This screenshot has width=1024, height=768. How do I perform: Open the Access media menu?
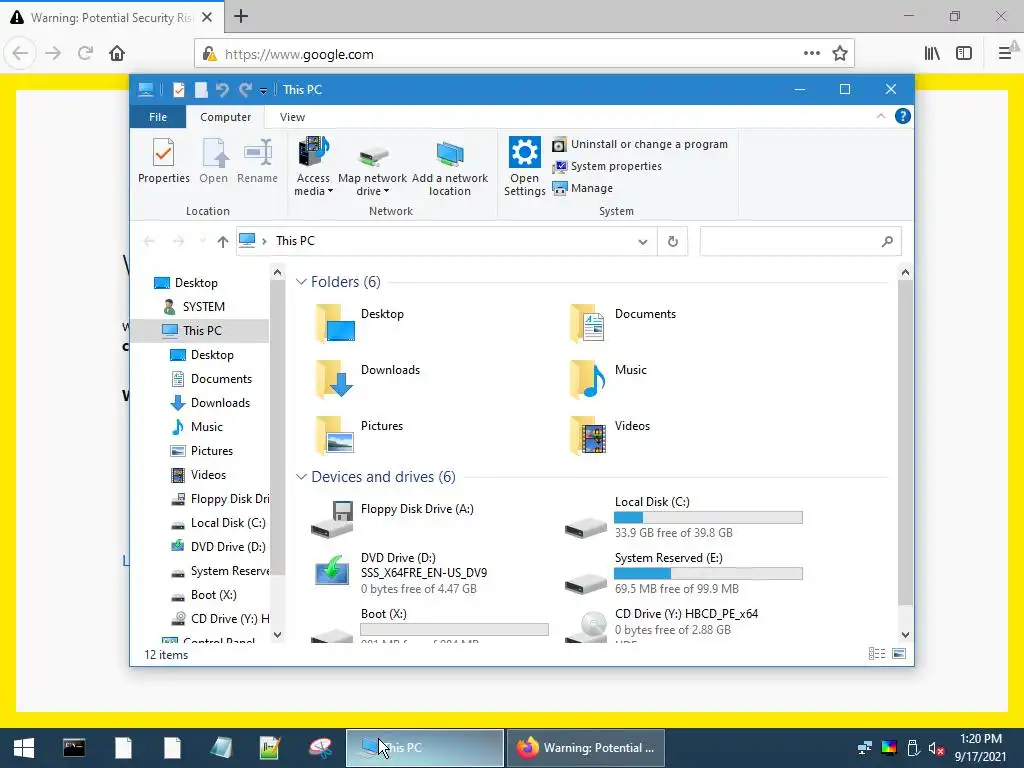(313, 167)
